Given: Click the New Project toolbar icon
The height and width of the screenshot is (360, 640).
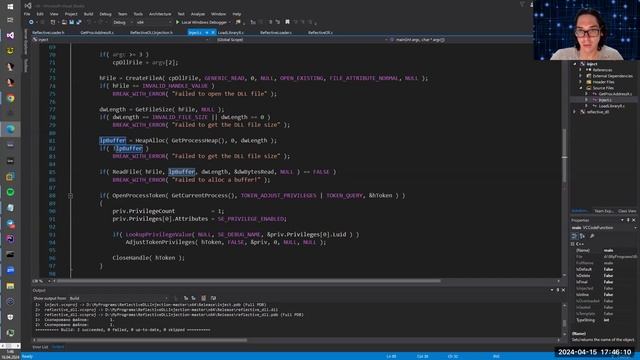Looking at the screenshot, I should coord(53,22).
